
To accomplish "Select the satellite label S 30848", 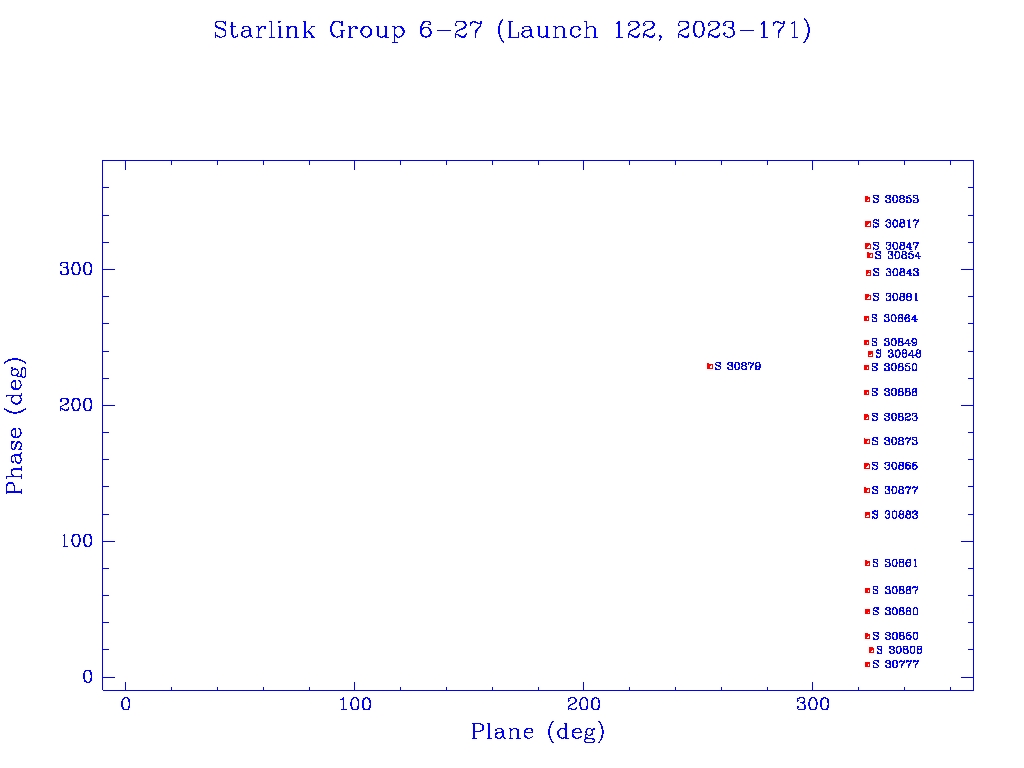I will click(x=899, y=354).
